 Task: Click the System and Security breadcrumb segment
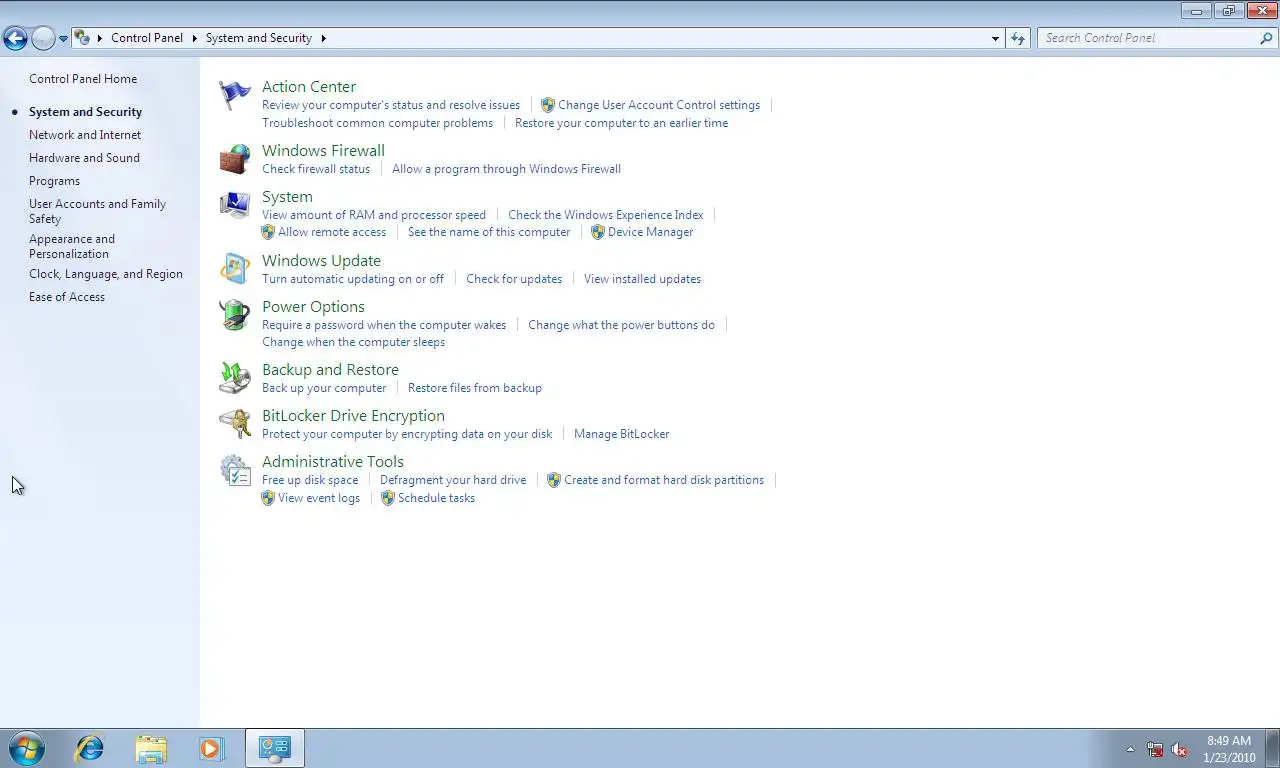pyautogui.click(x=259, y=38)
